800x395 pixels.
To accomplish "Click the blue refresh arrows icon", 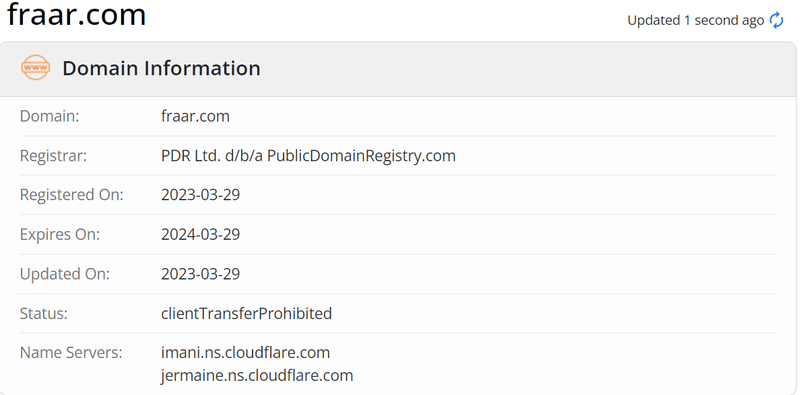I will [777, 20].
